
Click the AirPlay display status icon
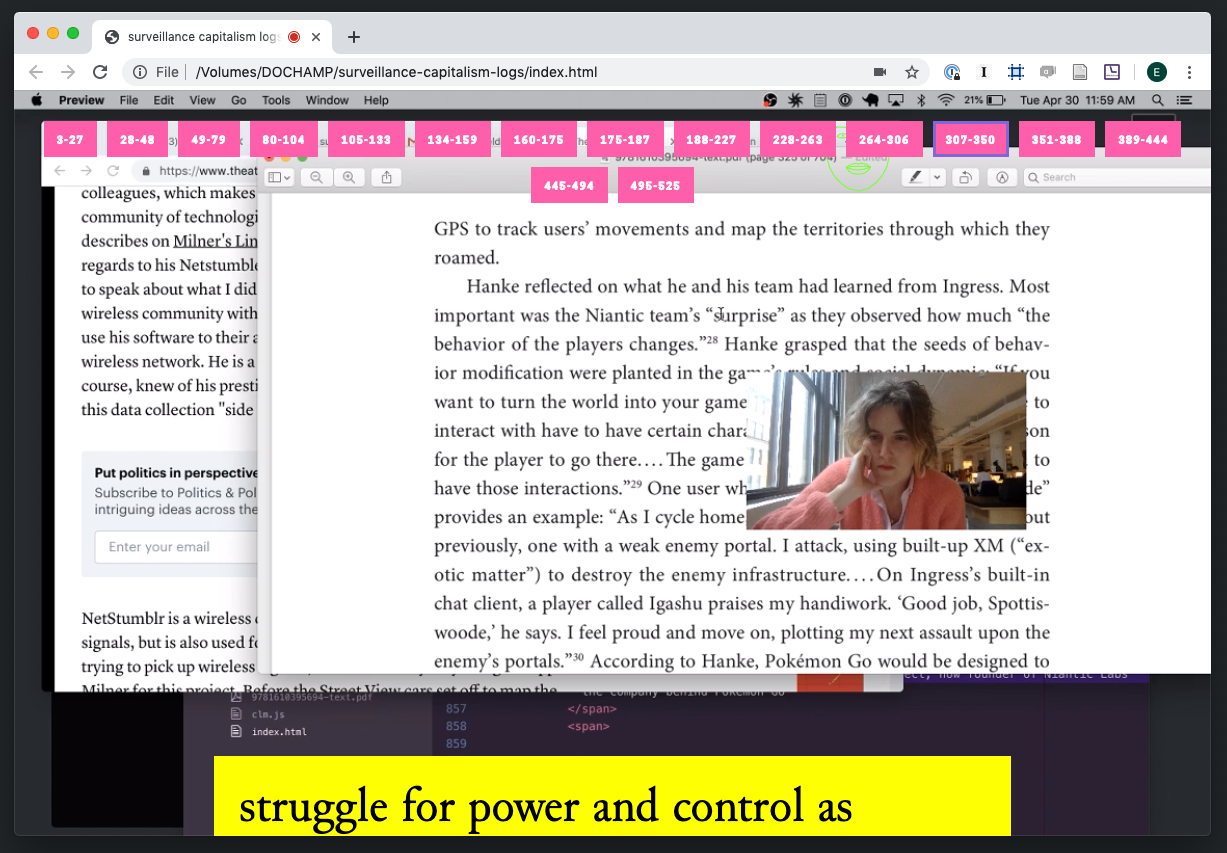tap(896, 100)
